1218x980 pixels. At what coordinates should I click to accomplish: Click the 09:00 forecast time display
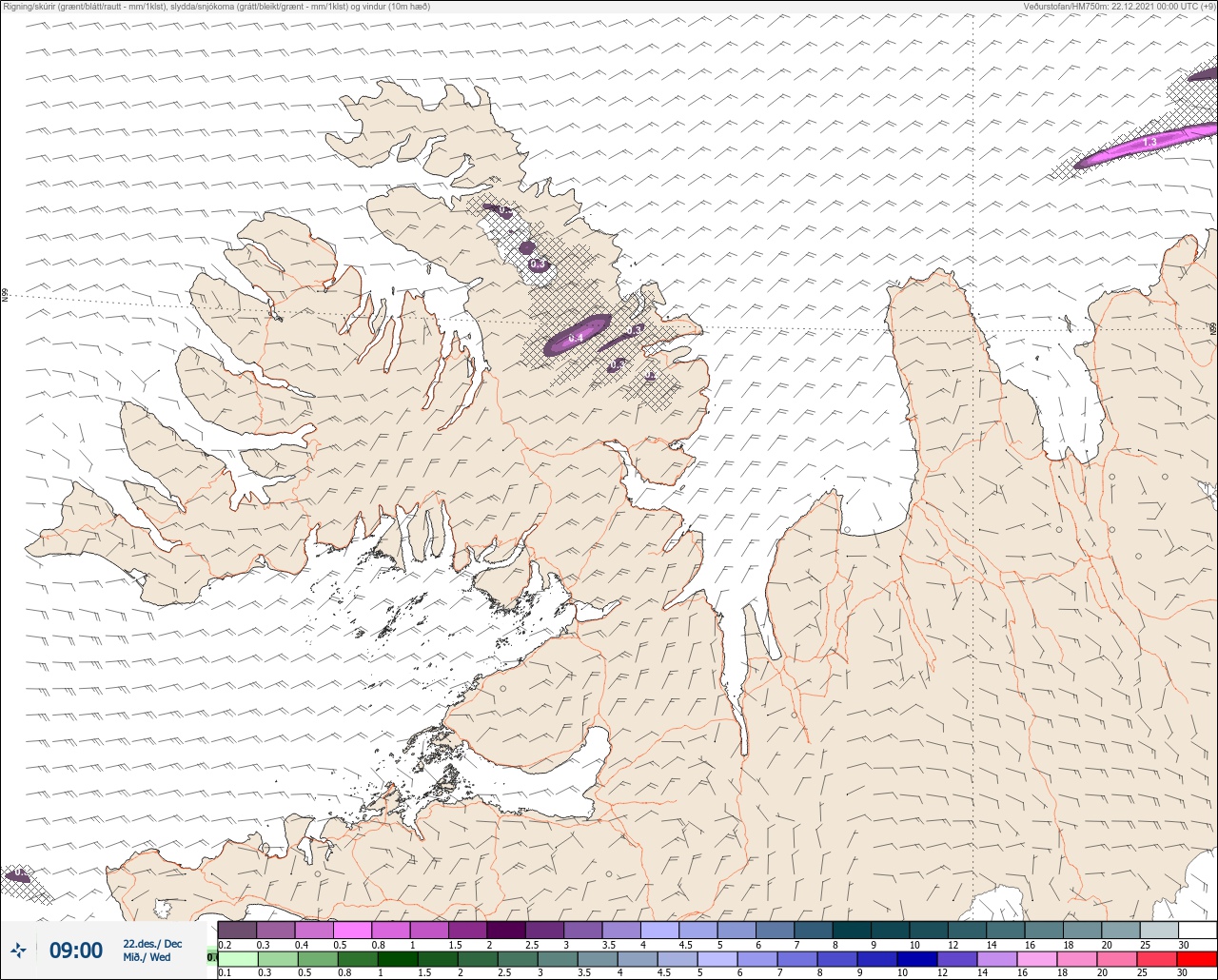pos(76,950)
